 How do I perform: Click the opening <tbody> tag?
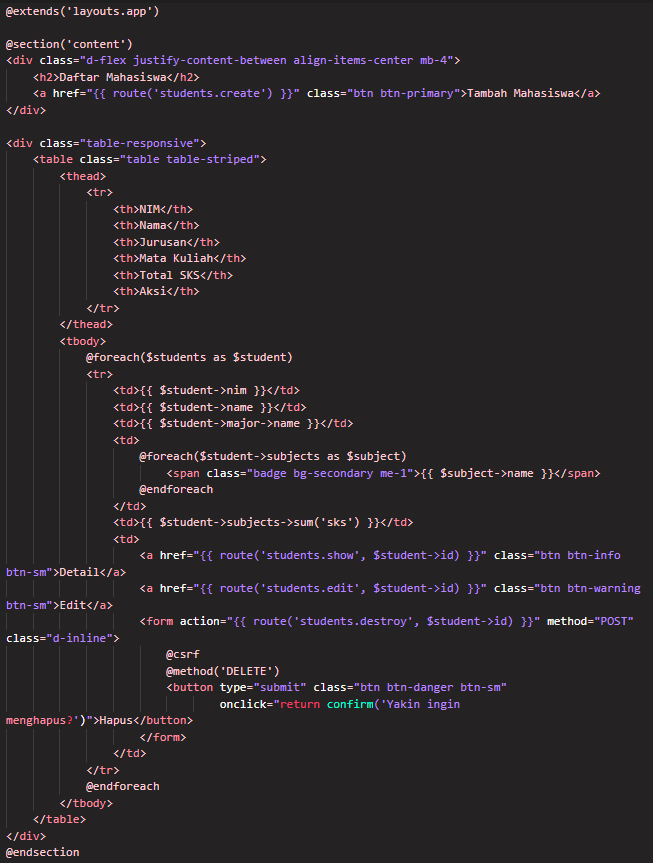coord(83,341)
